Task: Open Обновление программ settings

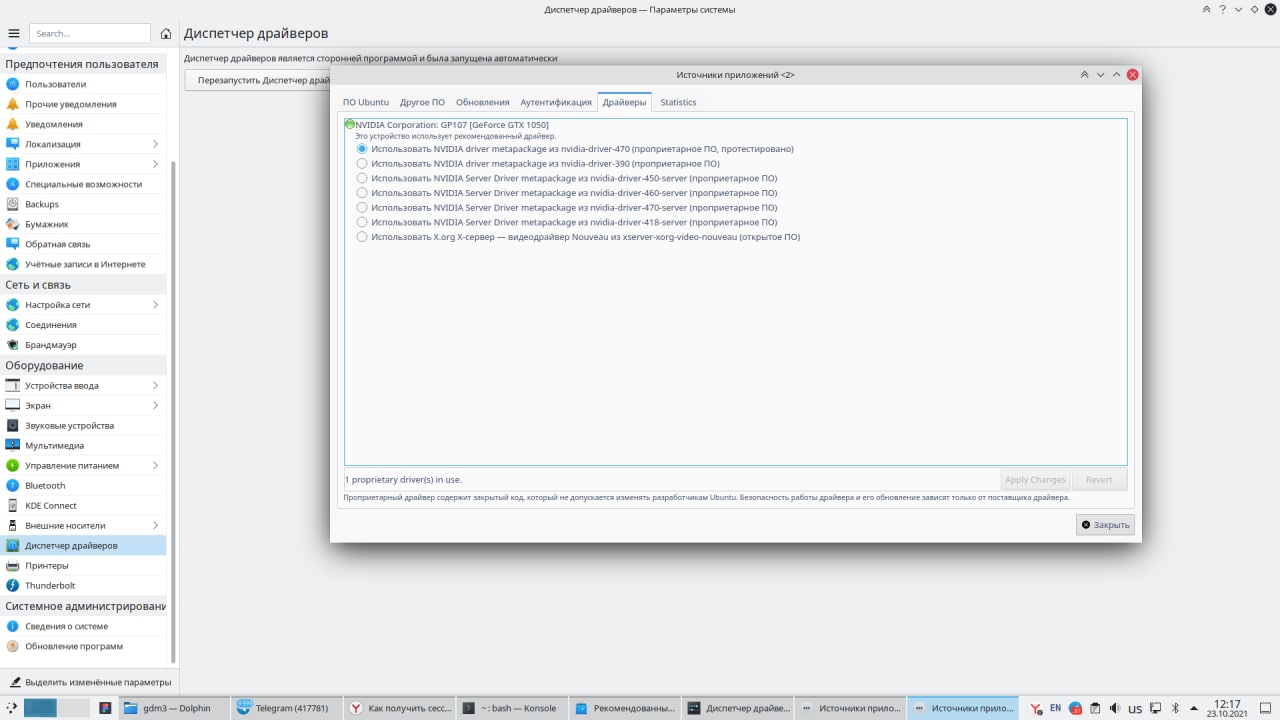Action: click(x=84, y=646)
